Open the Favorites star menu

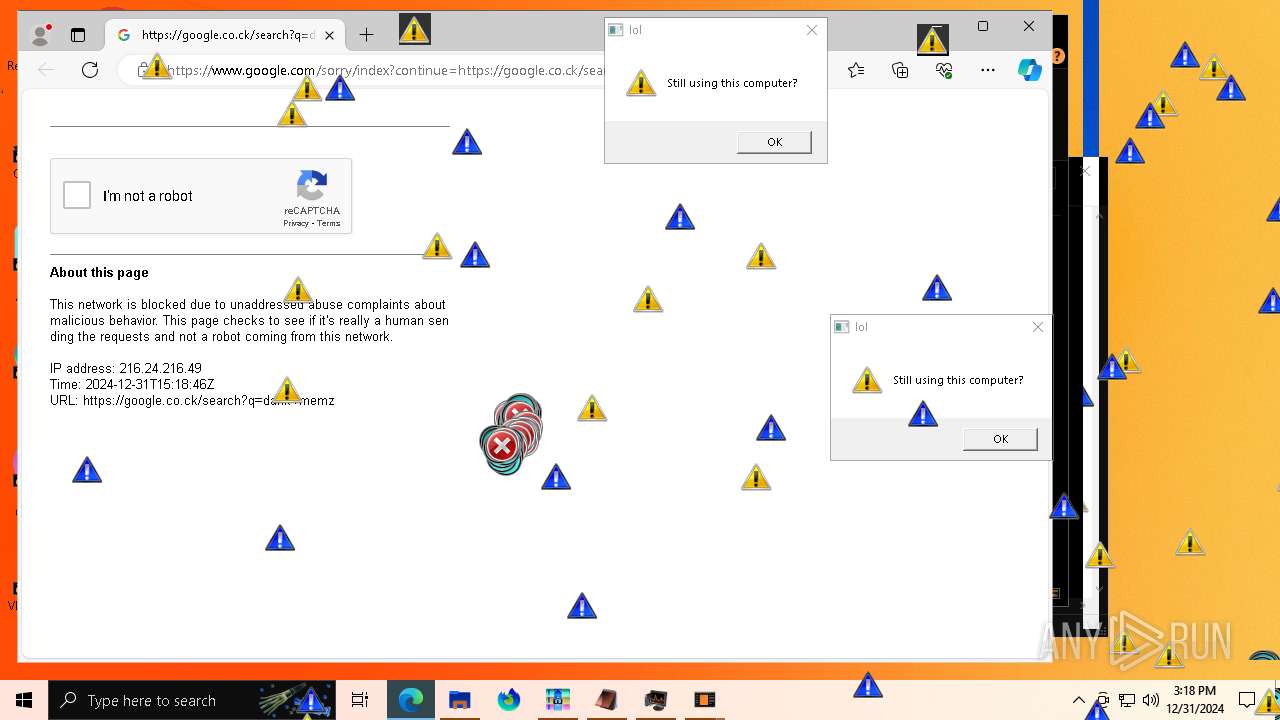[856, 70]
